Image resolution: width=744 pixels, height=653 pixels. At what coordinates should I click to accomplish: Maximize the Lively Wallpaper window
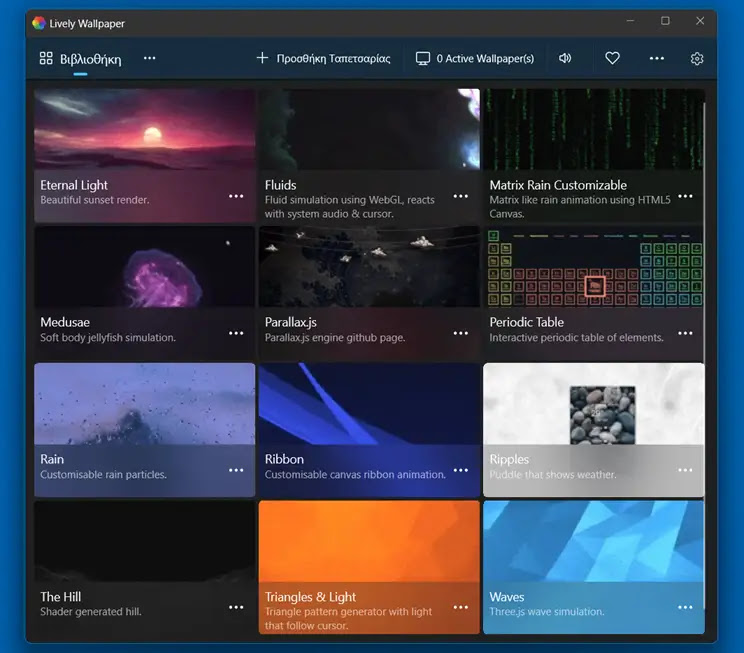(x=665, y=21)
